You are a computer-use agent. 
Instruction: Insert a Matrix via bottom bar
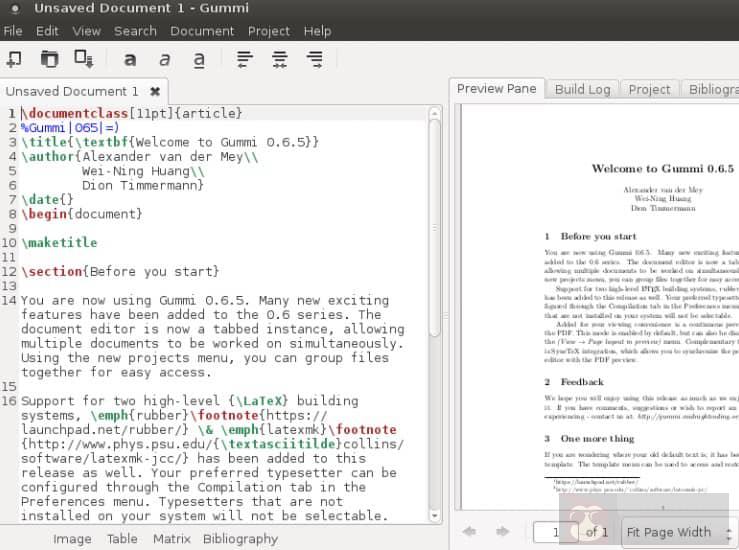pos(172,539)
